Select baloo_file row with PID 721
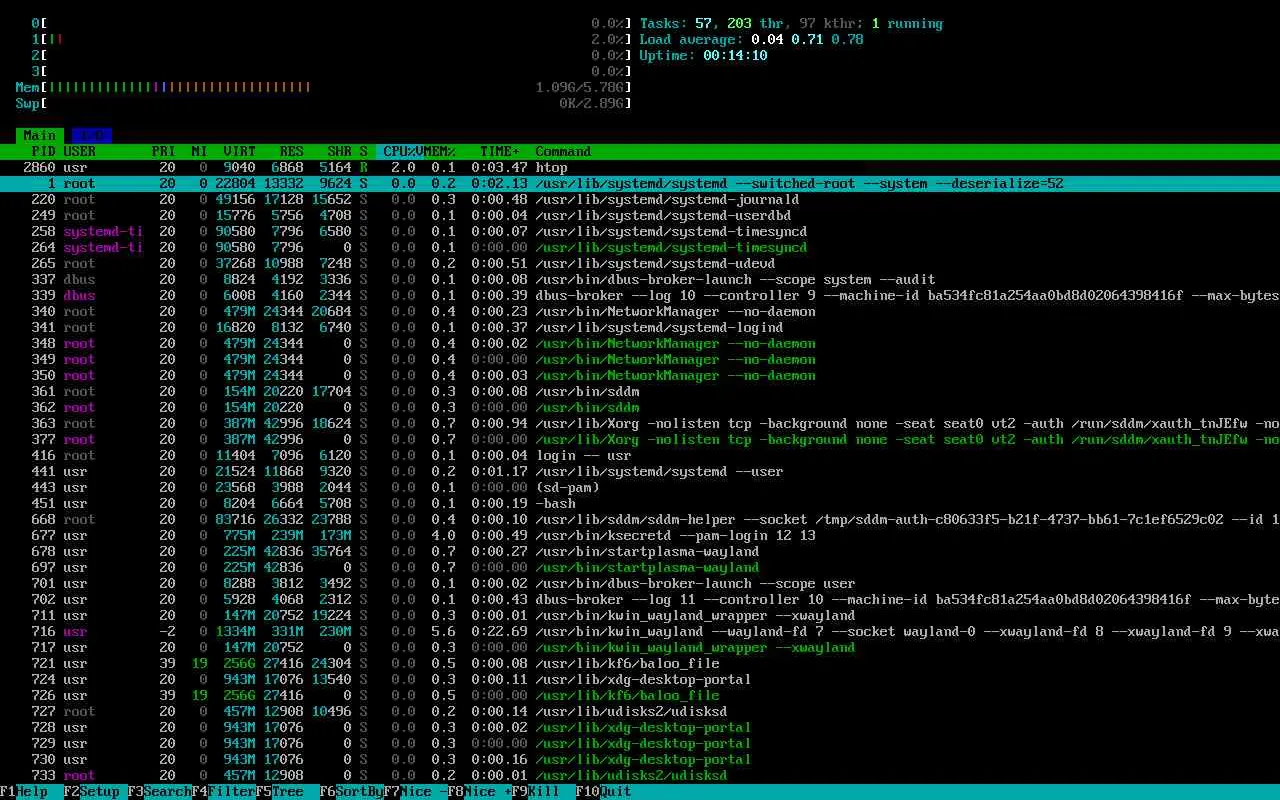Viewport: 1280px width, 800px height. point(640,663)
